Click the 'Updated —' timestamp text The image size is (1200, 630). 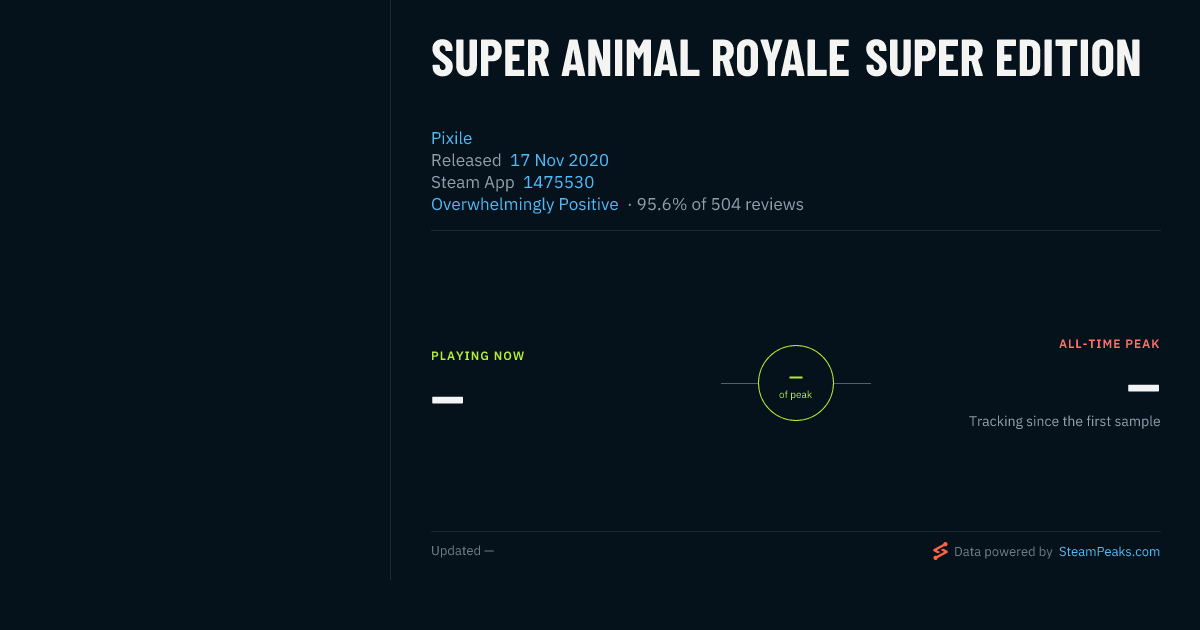pos(462,551)
